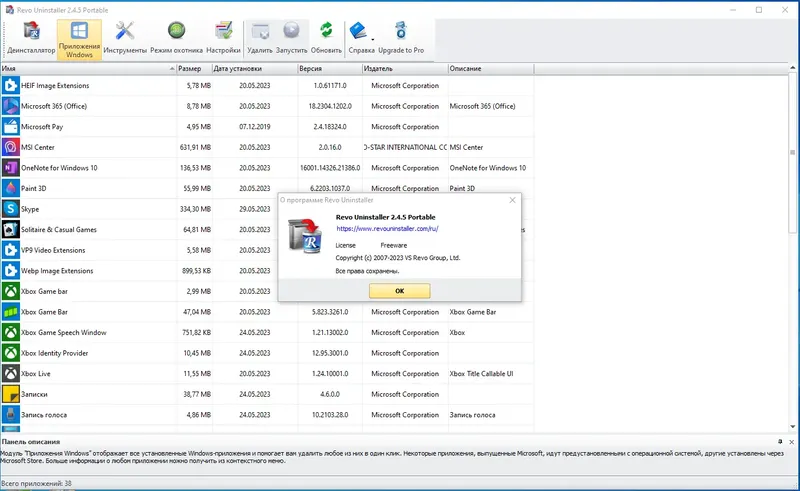
Task: Select Skype app icon
Action: (11, 209)
